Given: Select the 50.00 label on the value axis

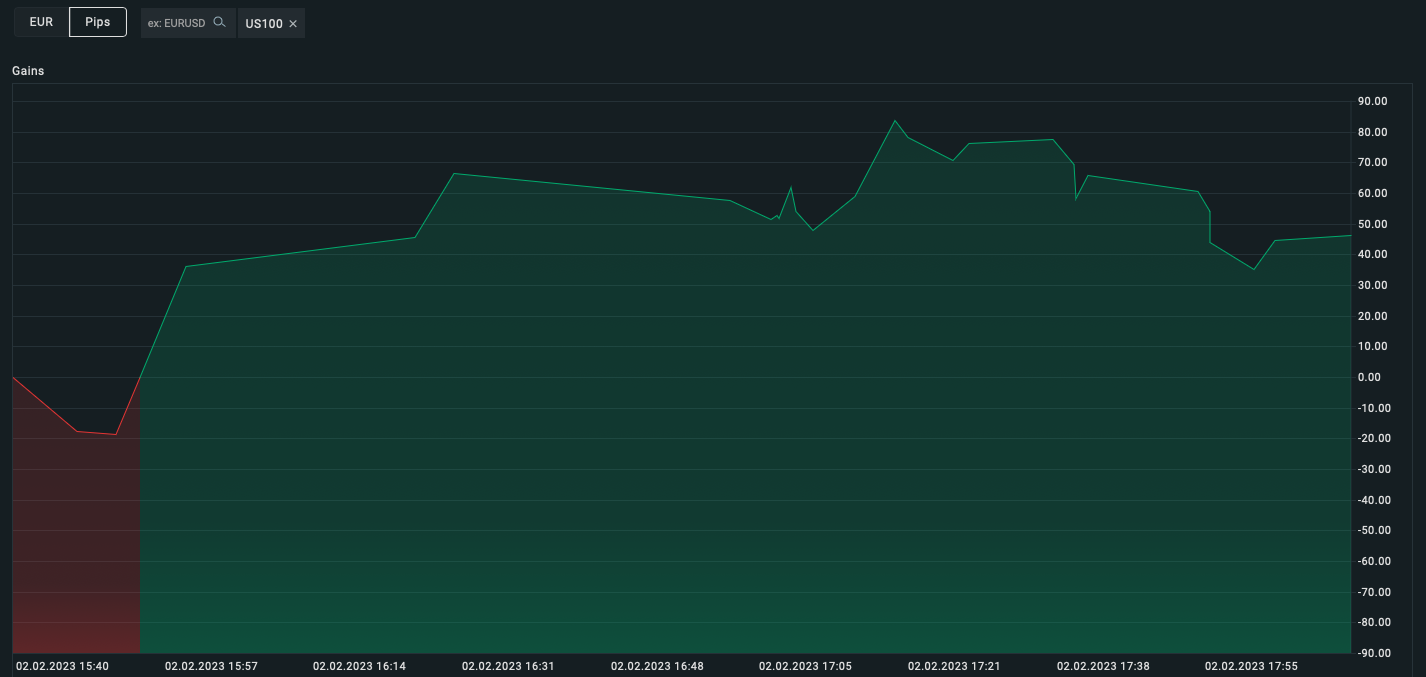Looking at the screenshot, I should click(1372, 224).
